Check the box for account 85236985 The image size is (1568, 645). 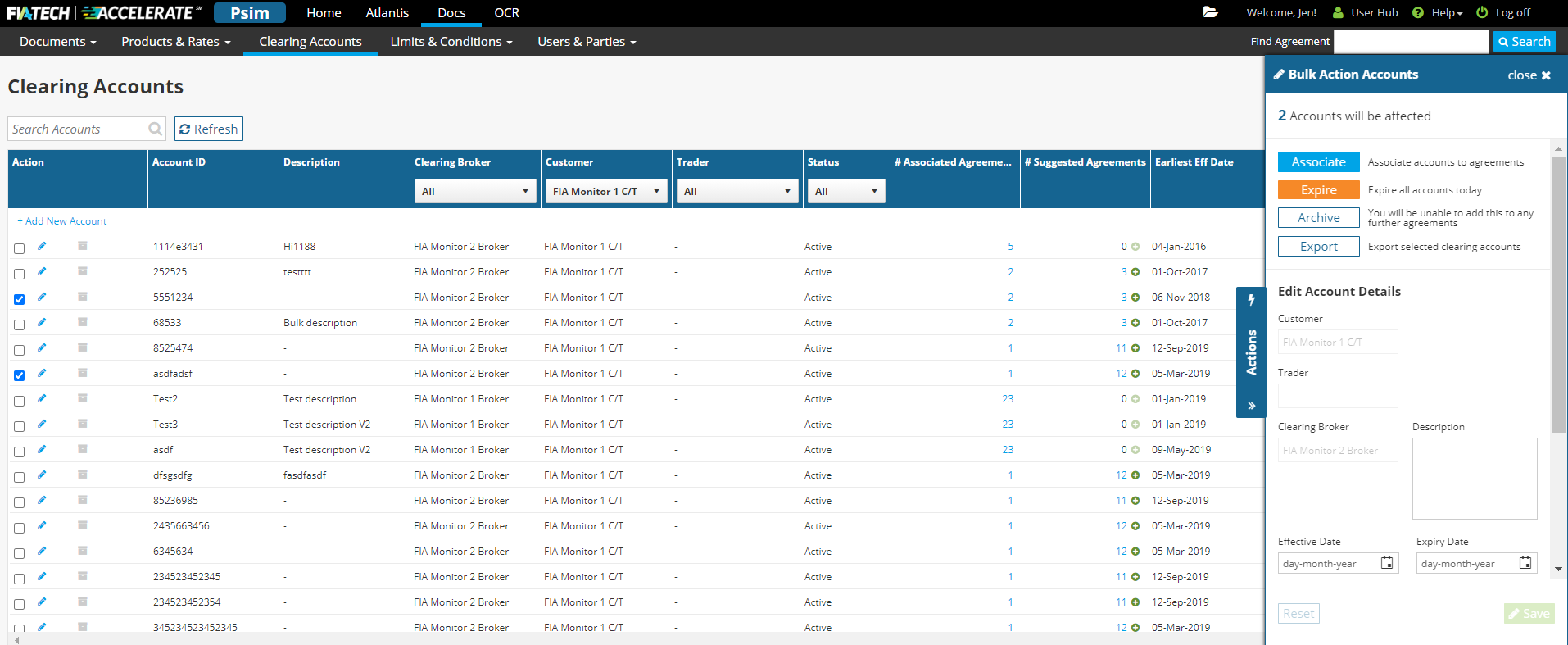point(20,502)
